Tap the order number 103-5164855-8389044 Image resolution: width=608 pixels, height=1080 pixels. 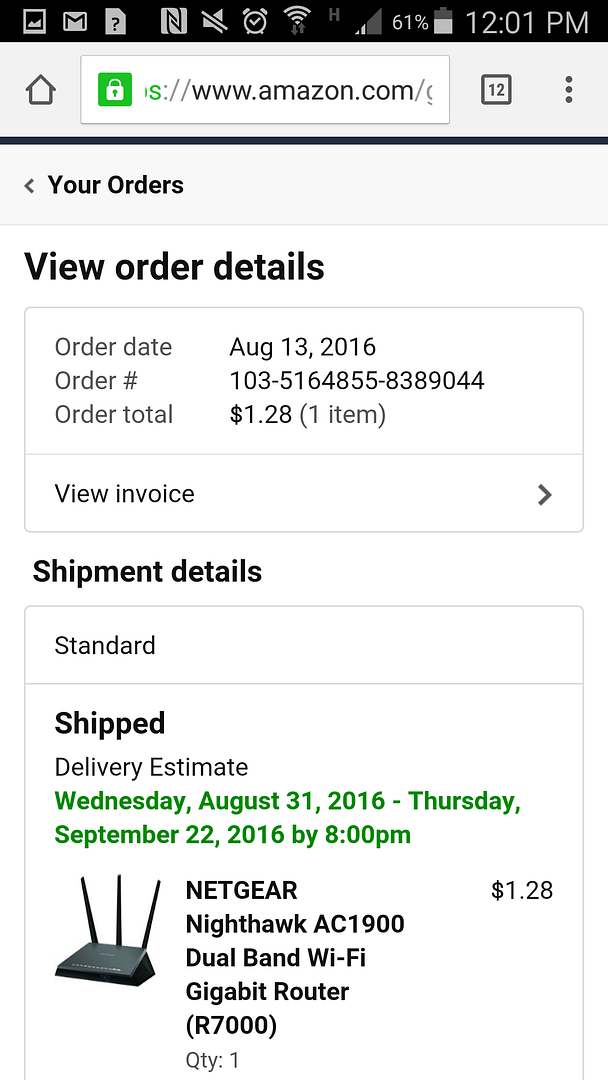(356, 381)
